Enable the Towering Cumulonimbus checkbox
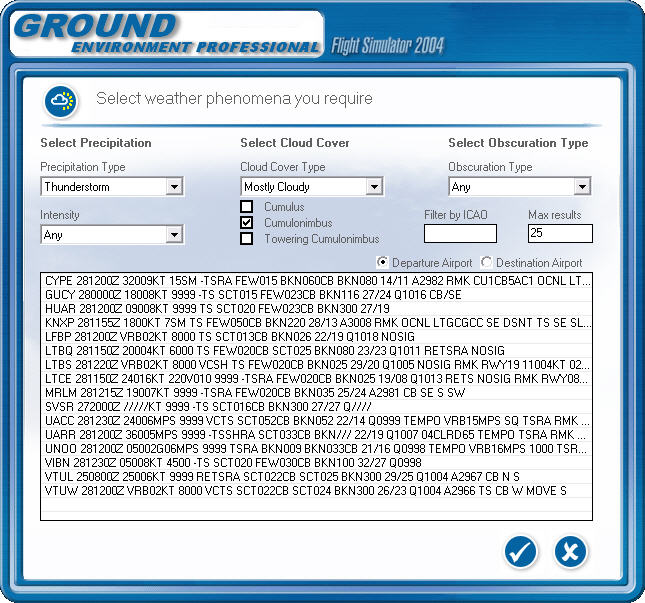The image size is (645, 603). click(x=246, y=239)
